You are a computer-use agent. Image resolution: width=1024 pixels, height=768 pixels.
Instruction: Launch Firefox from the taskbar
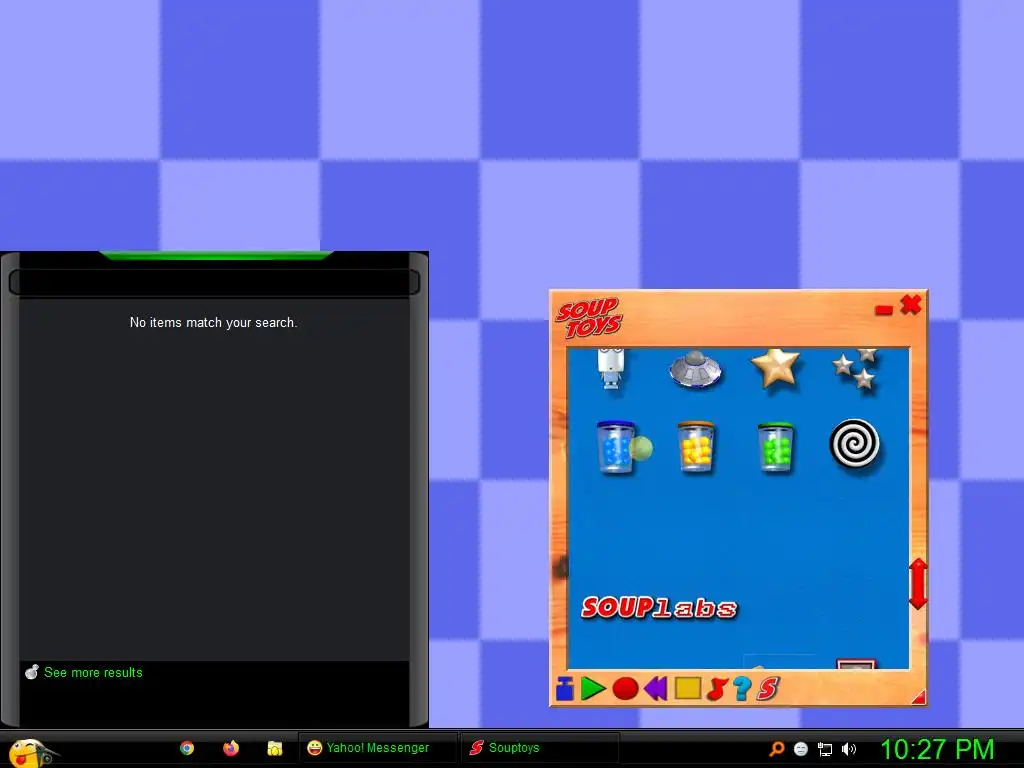pos(231,748)
